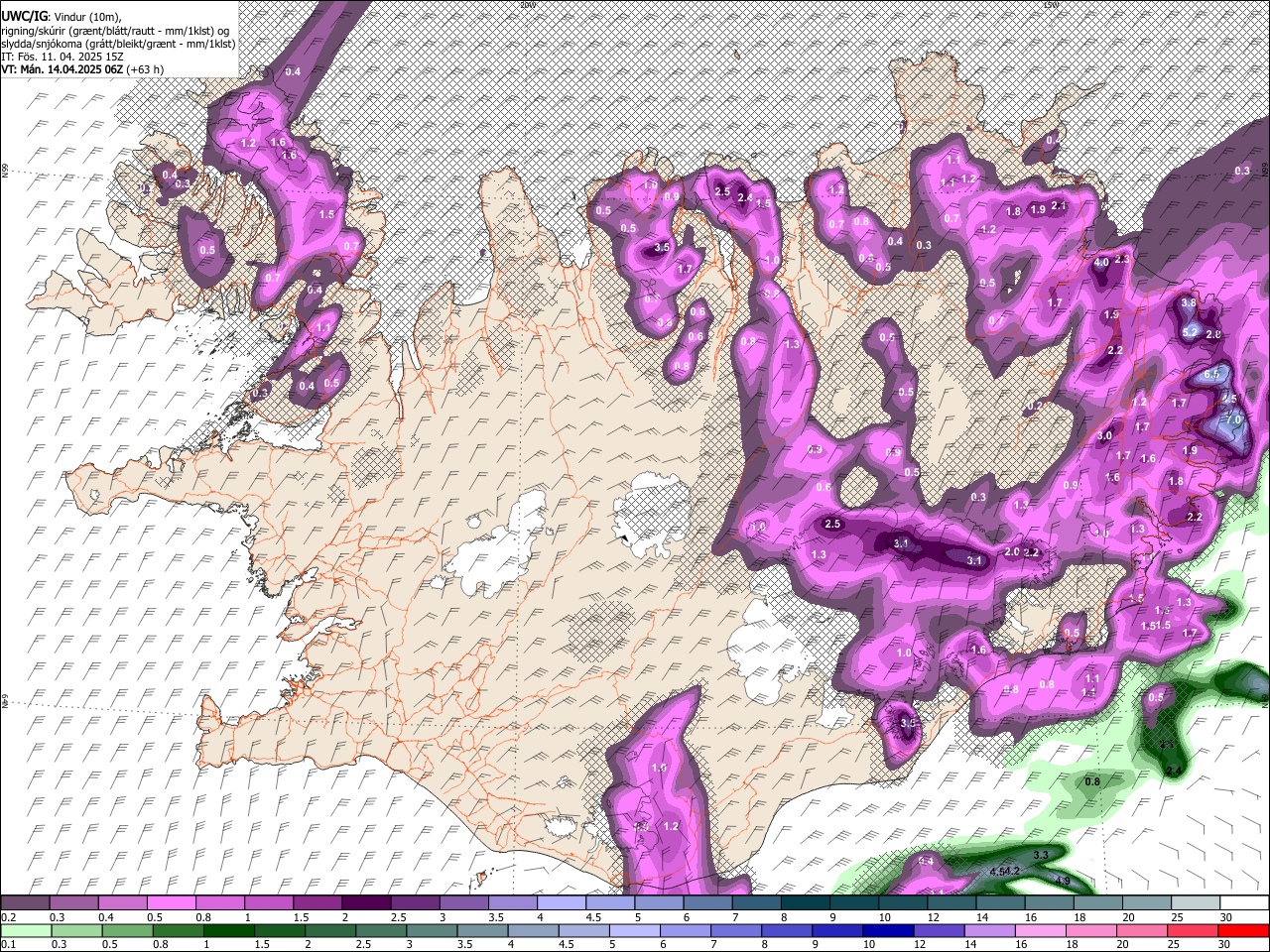The height and width of the screenshot is (952, 1270).
Task: Click the pale green 0.1 swatch in the lower legend row
Action: pyautogui.click(x=25, y=930)
